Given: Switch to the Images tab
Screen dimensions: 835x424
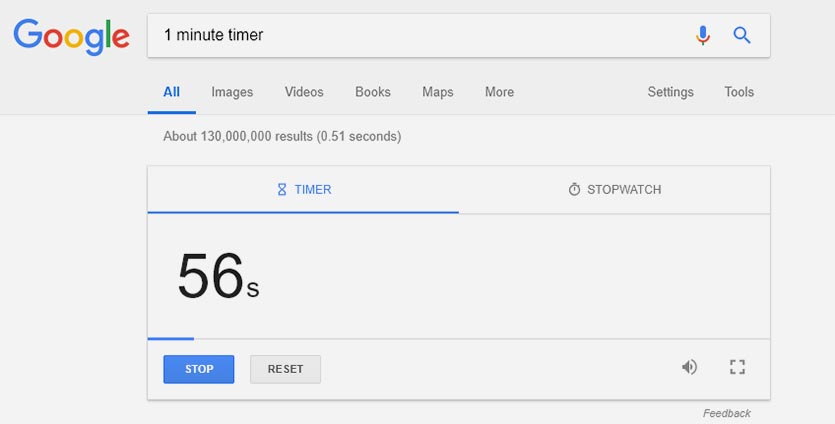Looking at the screenshot, I should pos(232,92).
